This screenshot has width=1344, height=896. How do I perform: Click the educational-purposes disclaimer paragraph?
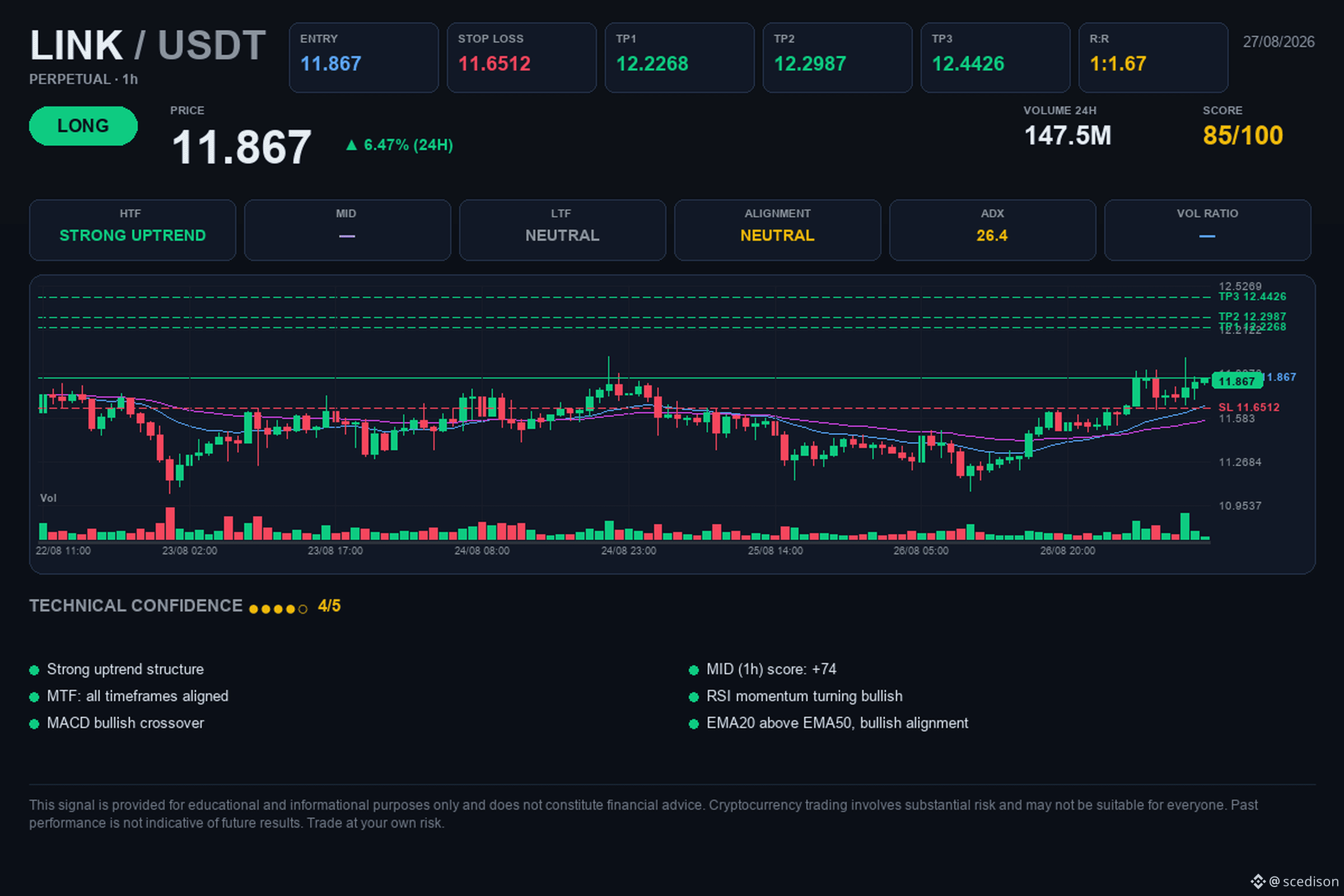(643, 814)
